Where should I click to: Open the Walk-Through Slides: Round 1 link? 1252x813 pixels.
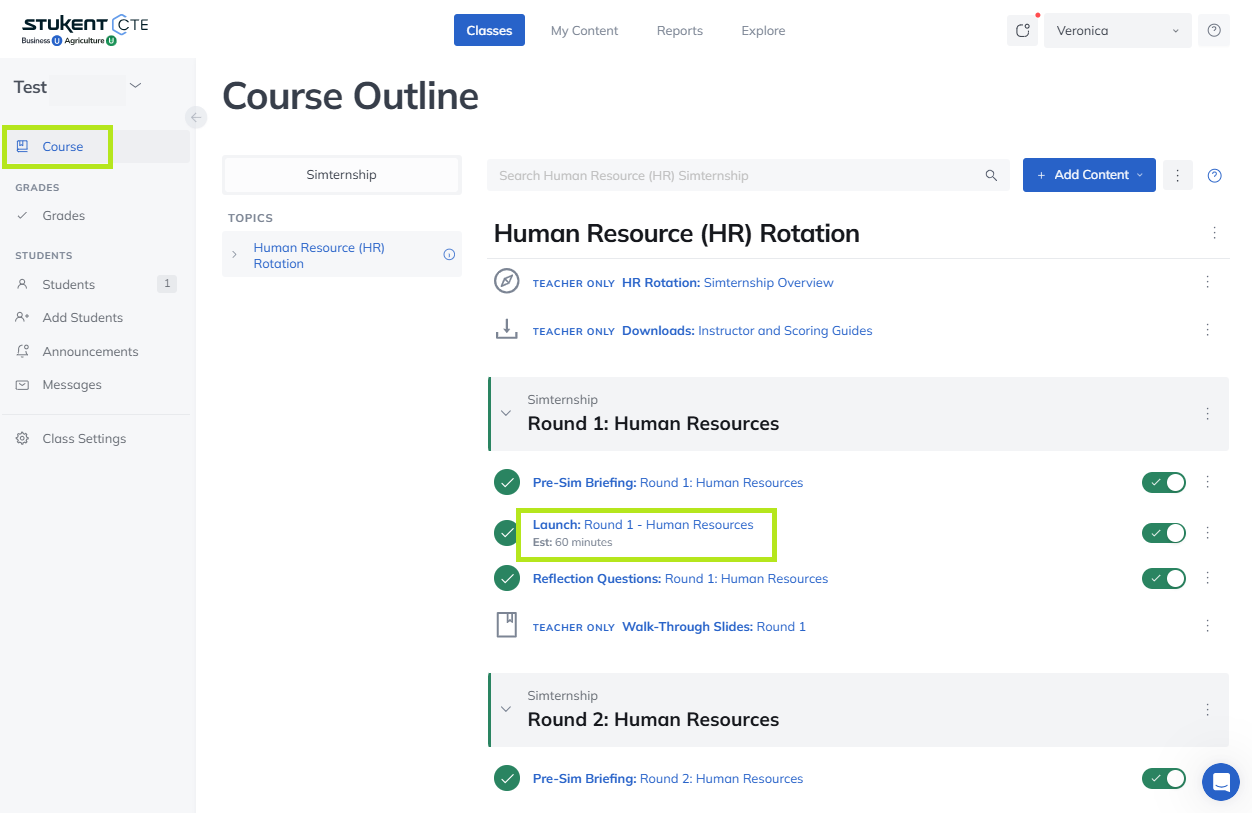713,627
